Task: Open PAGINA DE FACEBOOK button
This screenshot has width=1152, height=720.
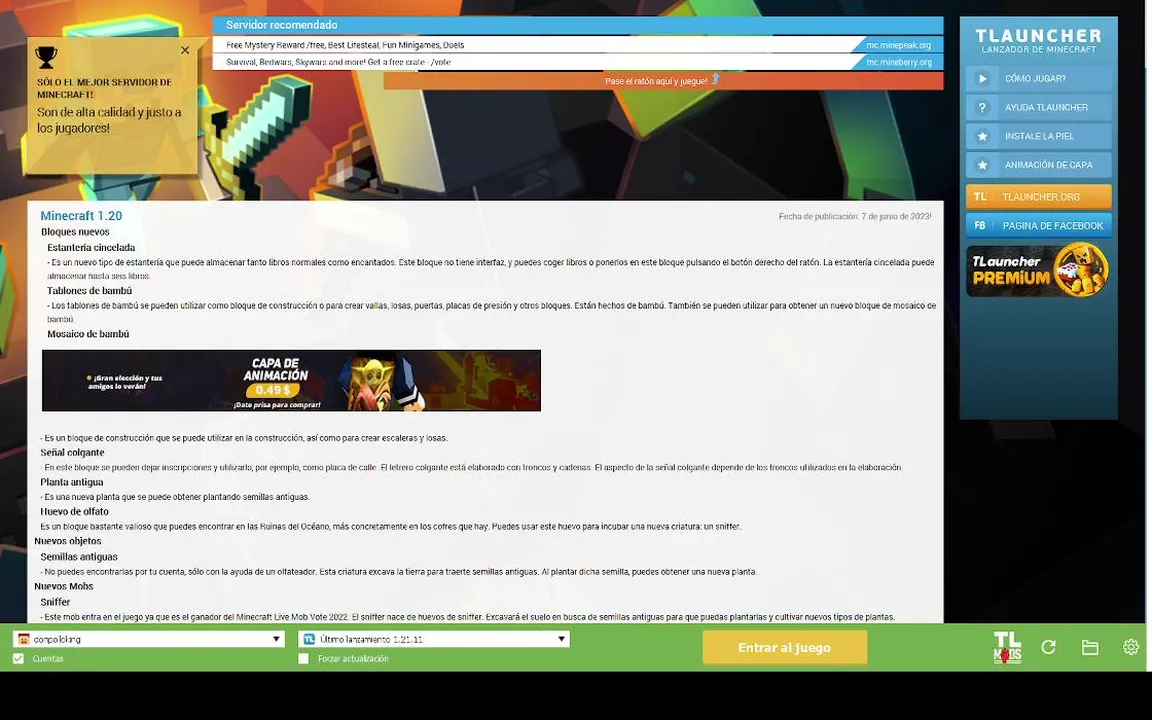Action: [x=1038, y=226]
